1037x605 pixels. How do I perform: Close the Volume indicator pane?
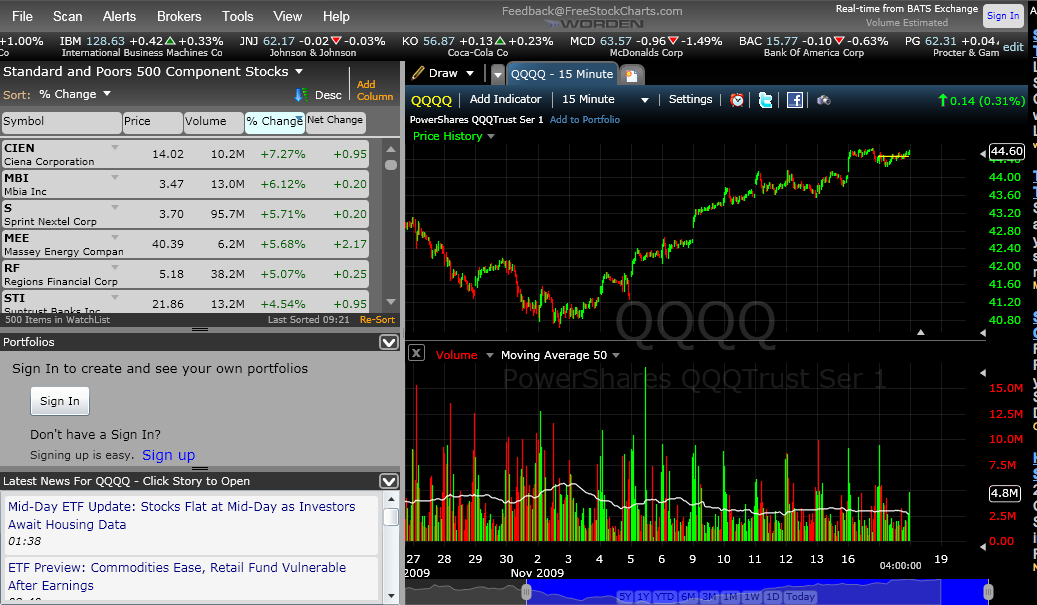pos(416,353)
